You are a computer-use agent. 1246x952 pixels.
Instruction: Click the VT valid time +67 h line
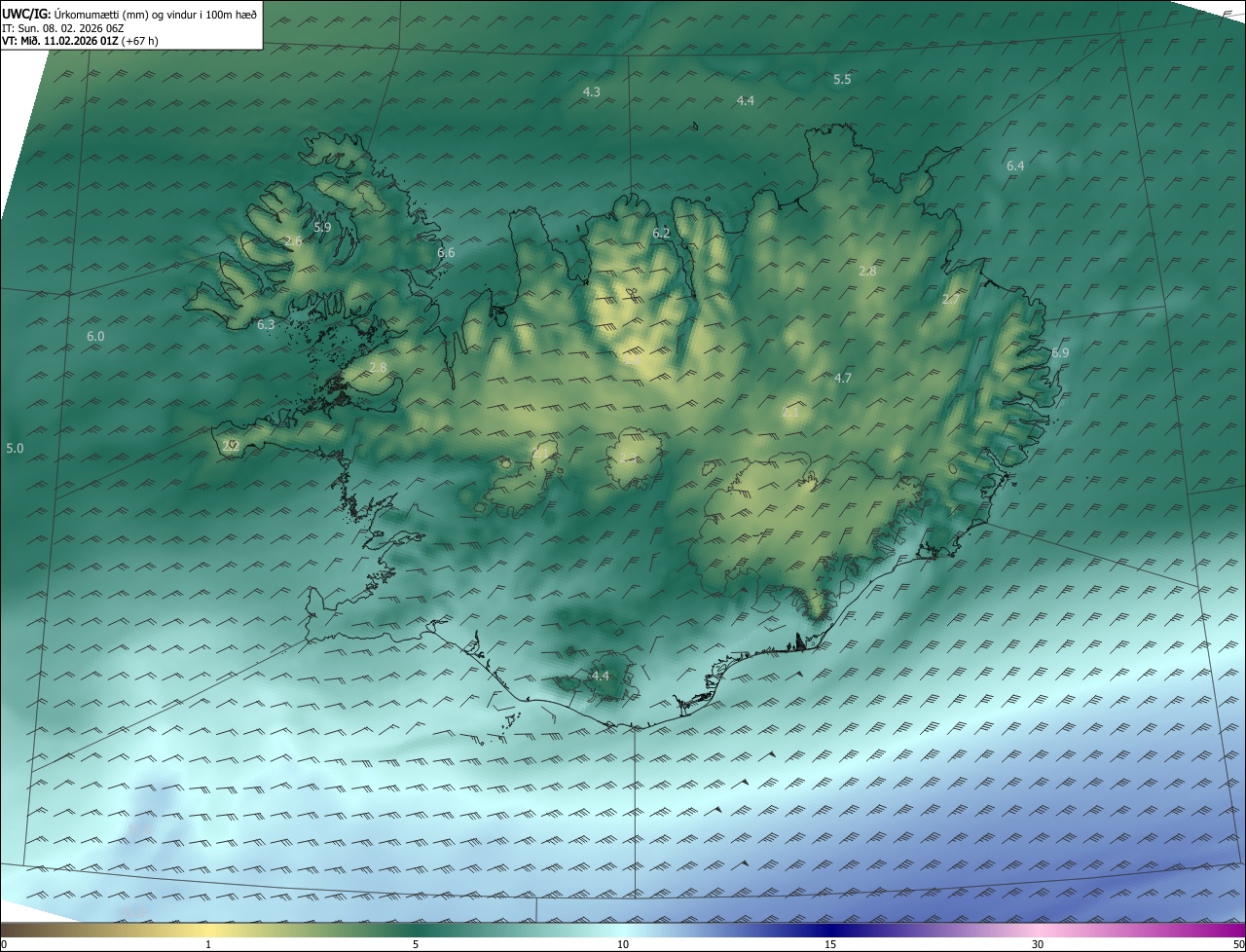80,41
